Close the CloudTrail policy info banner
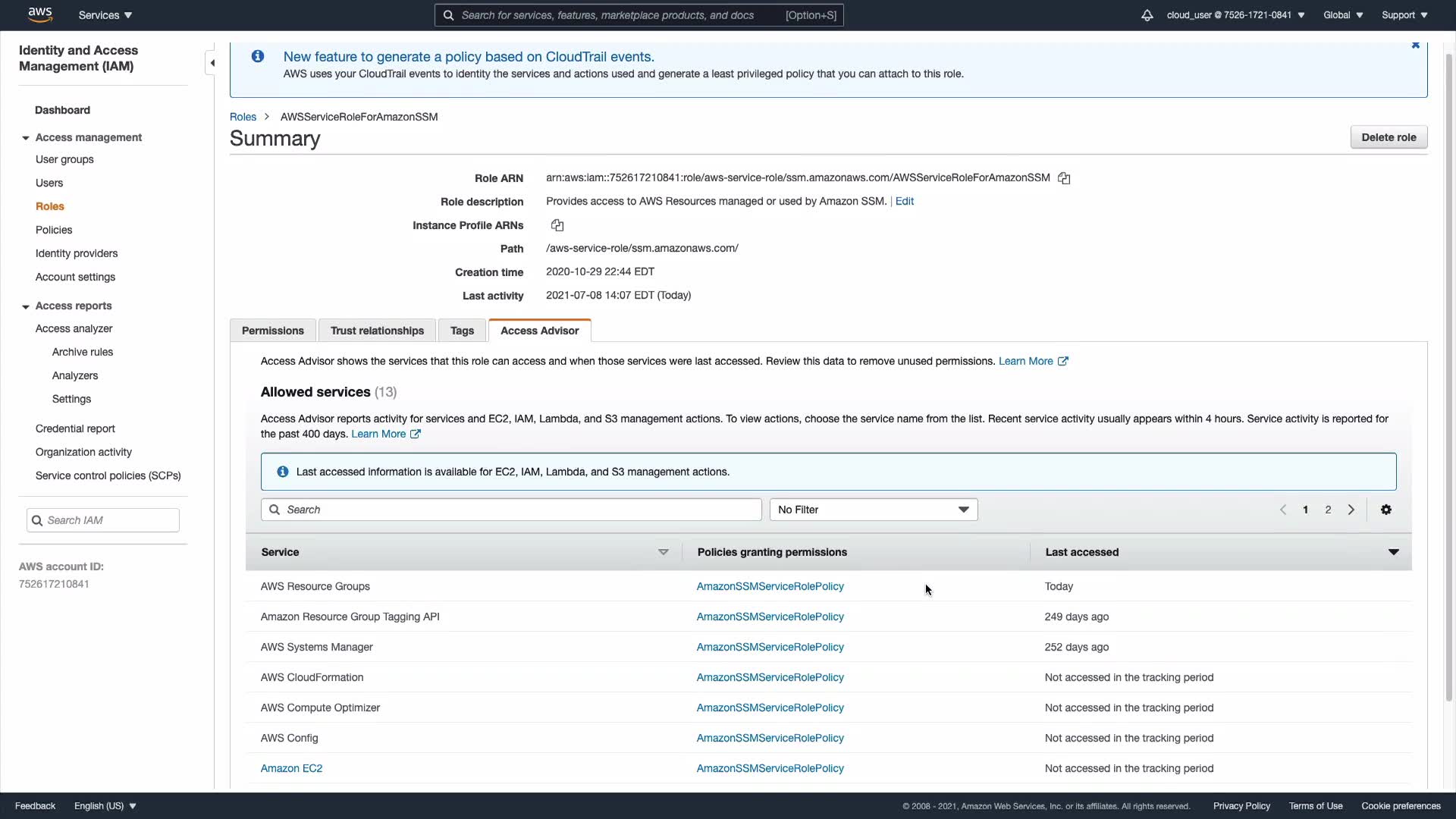Screen dimensions: 1456x819 coord(1415,45)
